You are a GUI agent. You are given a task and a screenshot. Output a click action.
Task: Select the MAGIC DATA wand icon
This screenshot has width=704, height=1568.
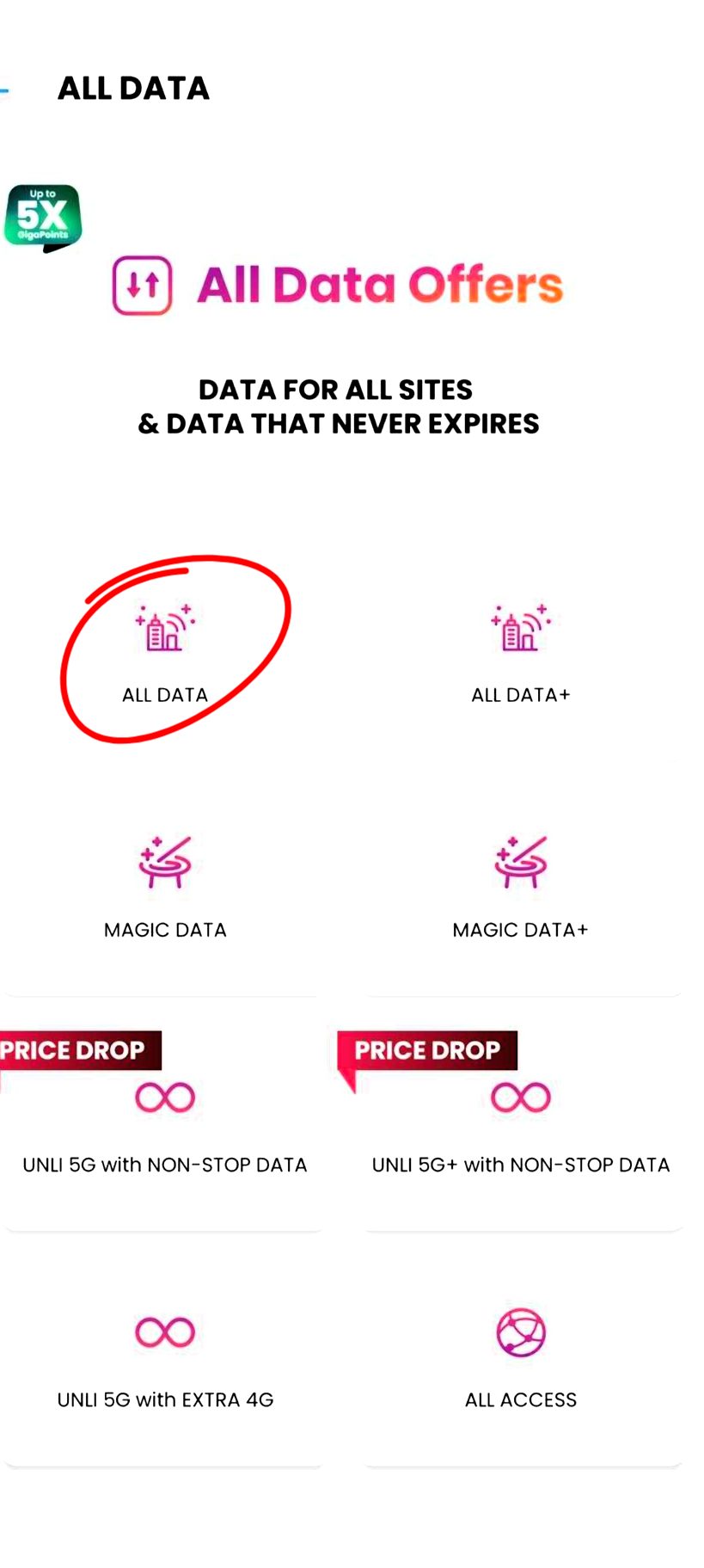pos(165,861)
